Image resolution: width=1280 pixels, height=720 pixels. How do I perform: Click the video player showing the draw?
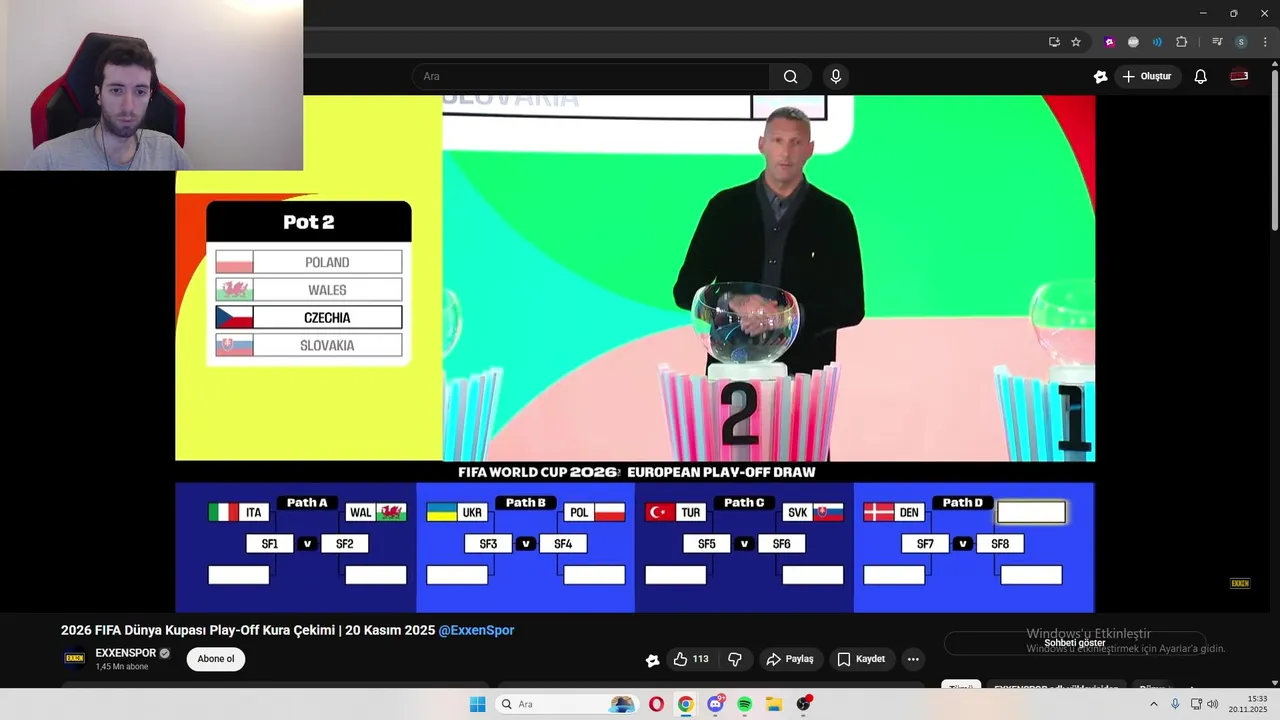click(x=635, y=353)
